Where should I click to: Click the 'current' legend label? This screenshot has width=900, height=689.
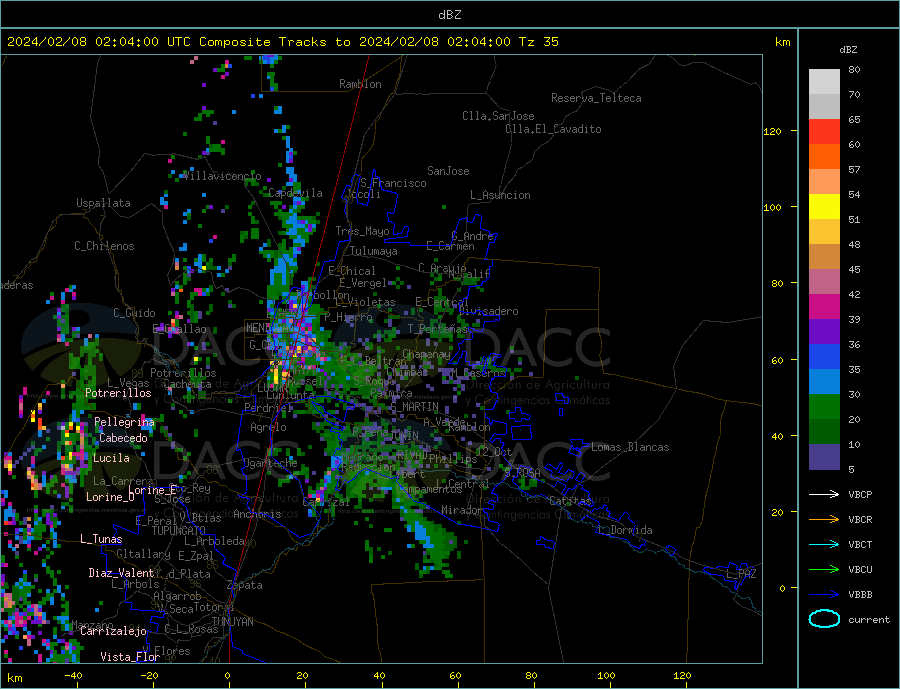point(869,620)
